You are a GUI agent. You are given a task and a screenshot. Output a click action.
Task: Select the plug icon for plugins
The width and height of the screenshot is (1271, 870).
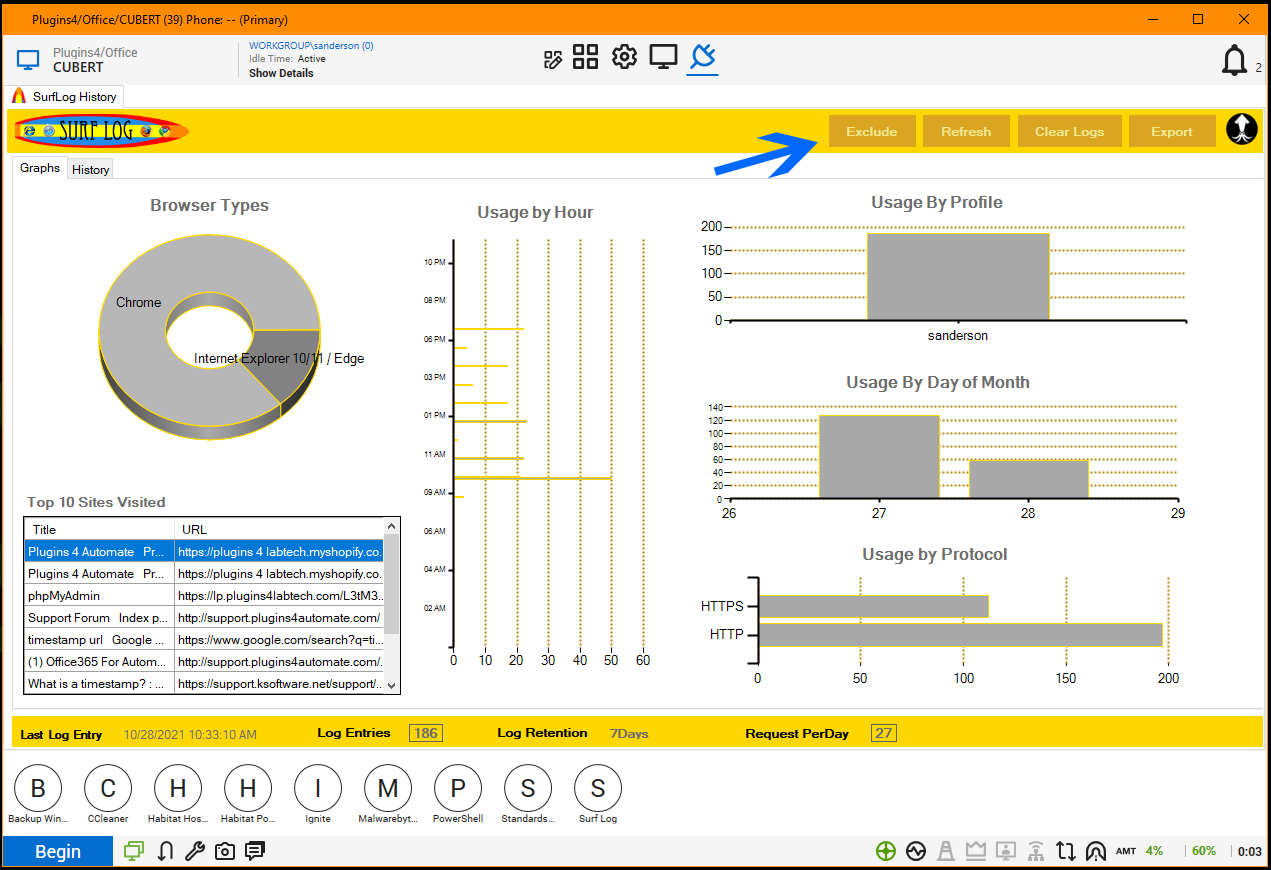[703, 57]
